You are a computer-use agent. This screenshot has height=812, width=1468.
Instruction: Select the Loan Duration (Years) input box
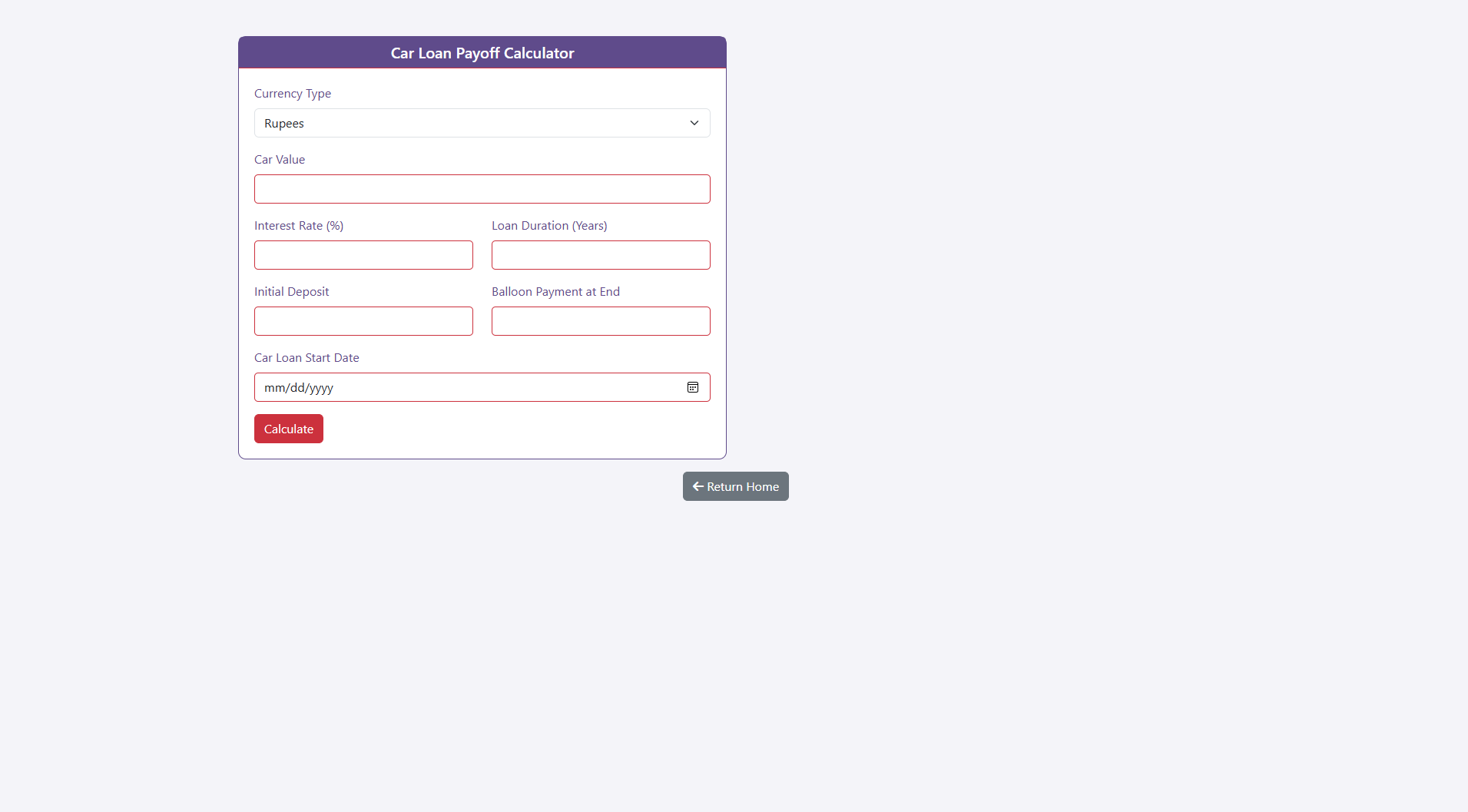[x=600, y=255]
